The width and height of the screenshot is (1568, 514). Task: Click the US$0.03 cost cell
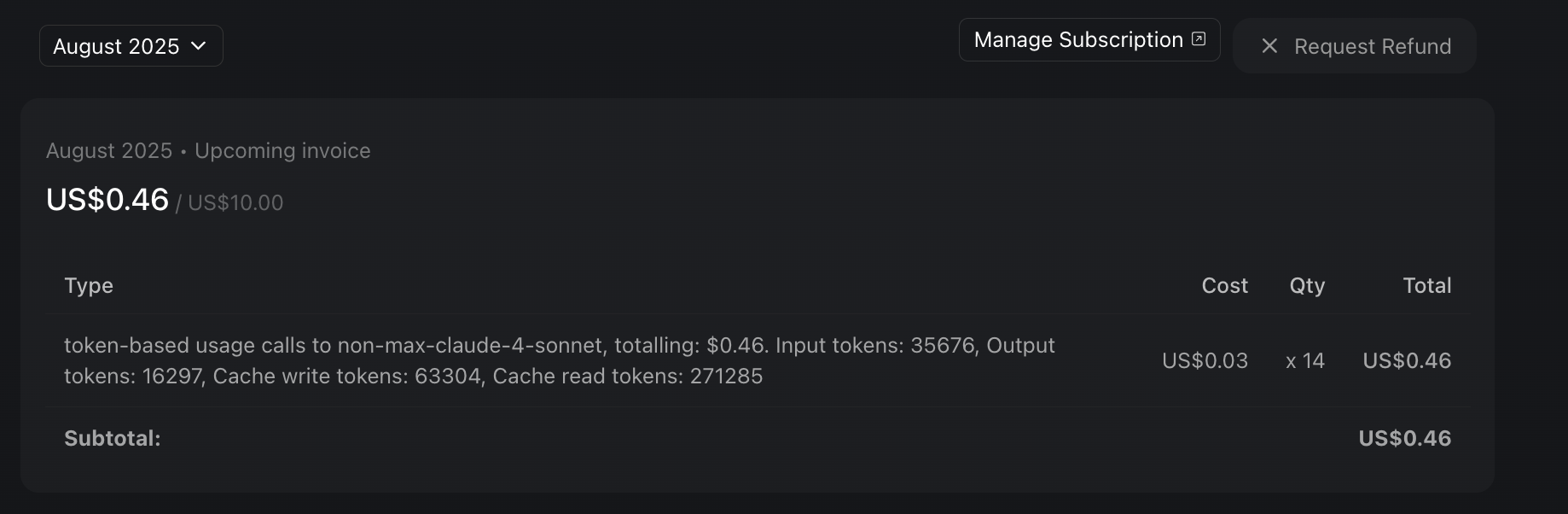1205,361
